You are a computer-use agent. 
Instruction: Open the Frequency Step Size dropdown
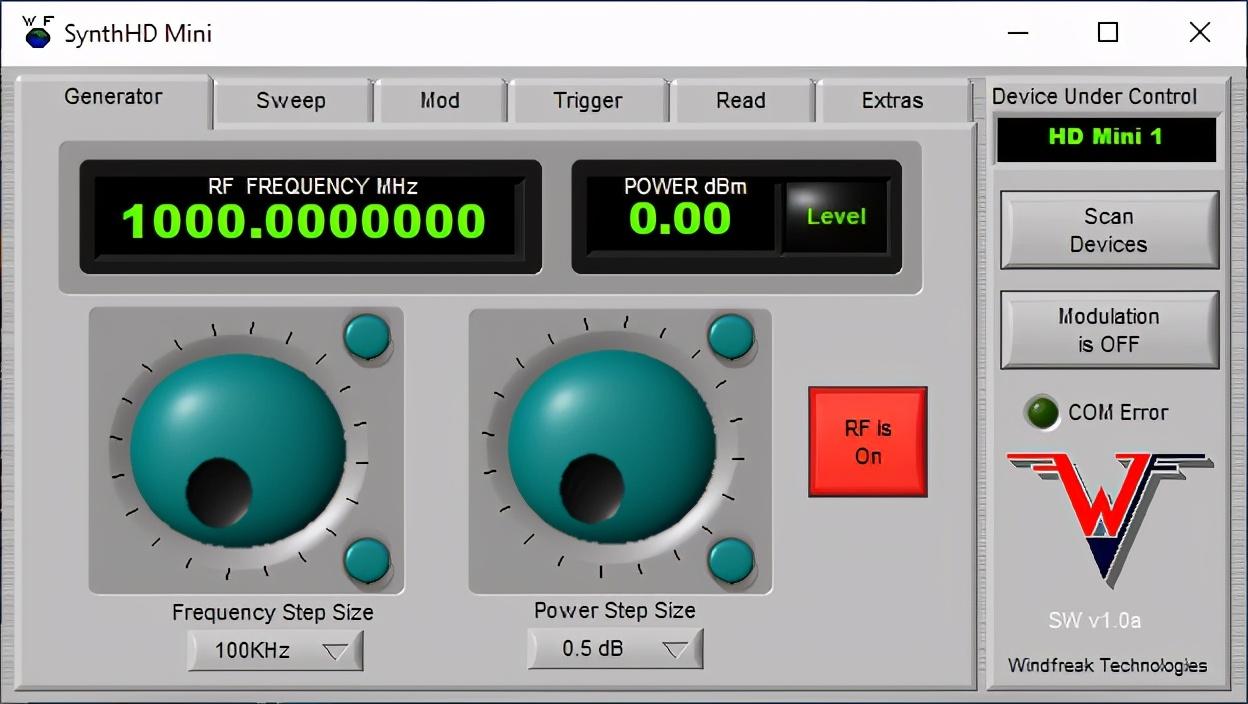(275, 651)
